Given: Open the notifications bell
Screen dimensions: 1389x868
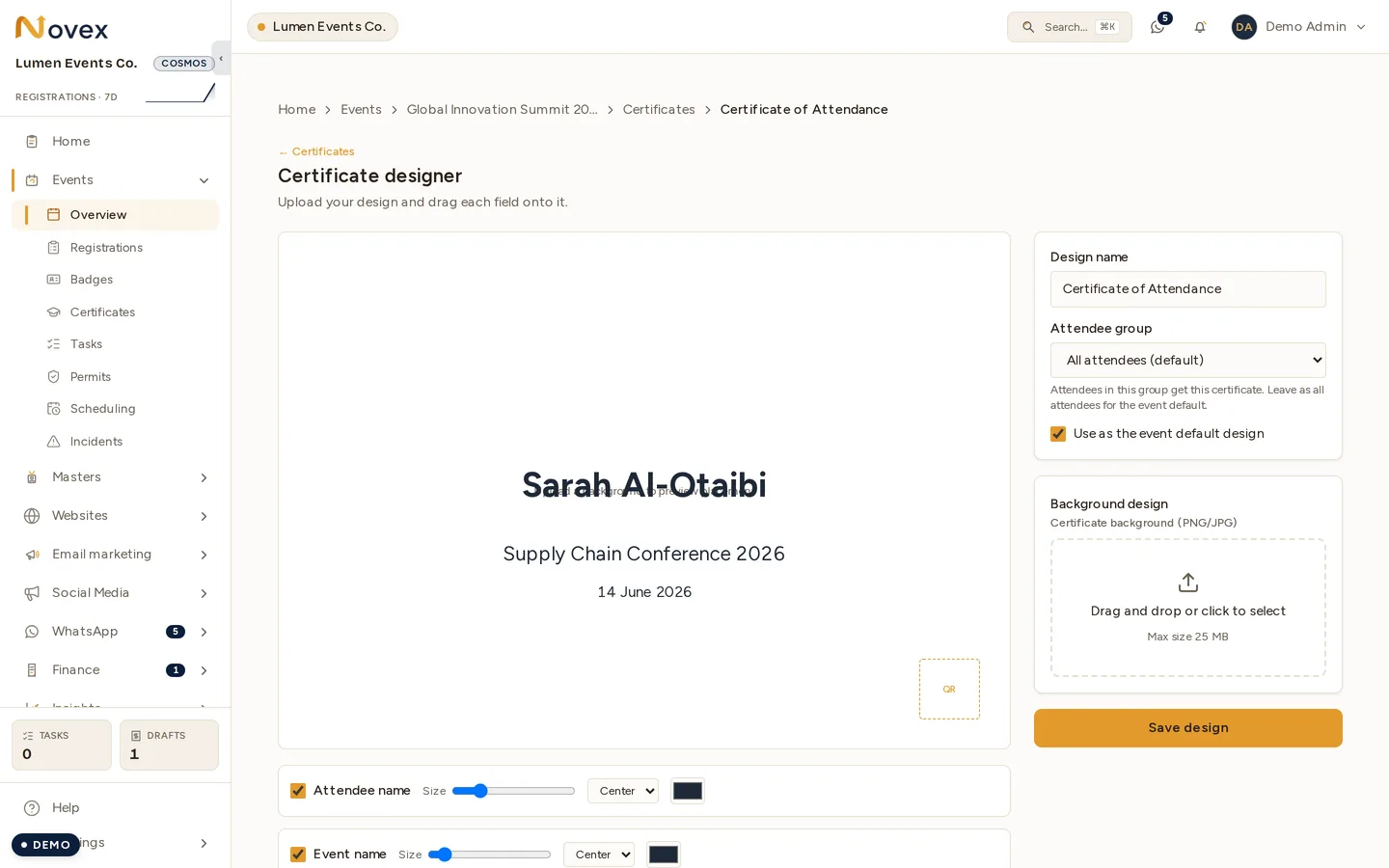Looking at the screenshot, I should (1200, 27).
